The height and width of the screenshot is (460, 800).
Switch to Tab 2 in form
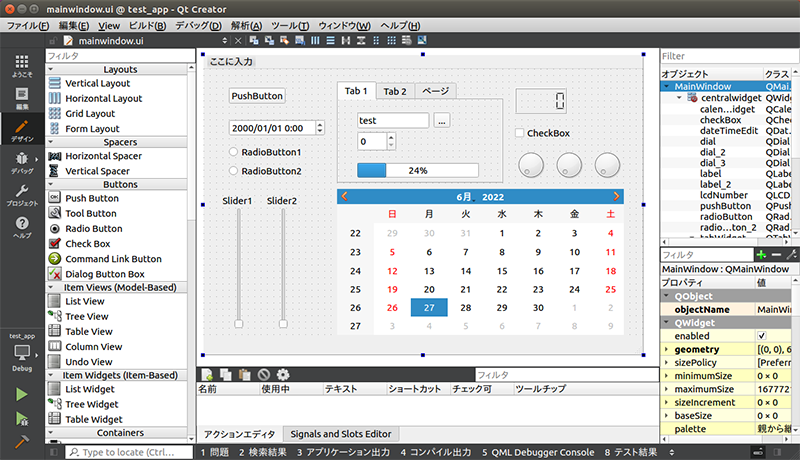pos(395,91)
